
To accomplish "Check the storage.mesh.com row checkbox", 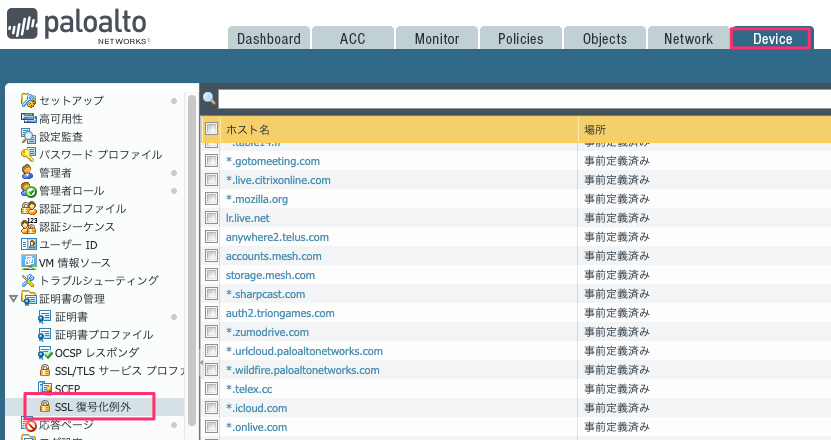I will pos(211,275).
